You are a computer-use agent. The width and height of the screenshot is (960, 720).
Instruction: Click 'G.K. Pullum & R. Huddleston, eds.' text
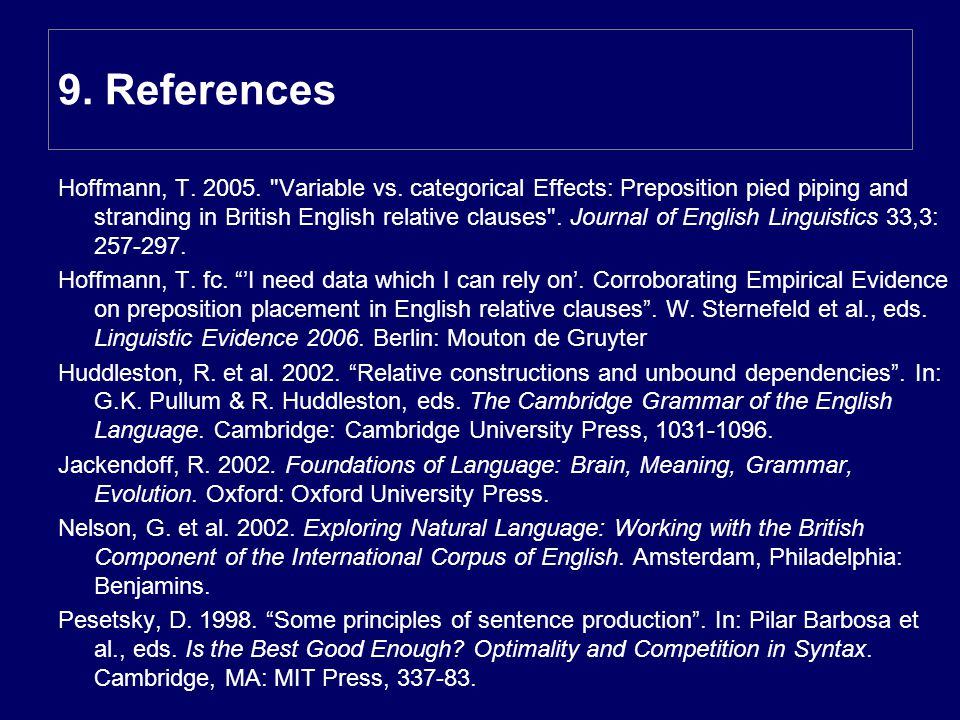click(277, 401)
